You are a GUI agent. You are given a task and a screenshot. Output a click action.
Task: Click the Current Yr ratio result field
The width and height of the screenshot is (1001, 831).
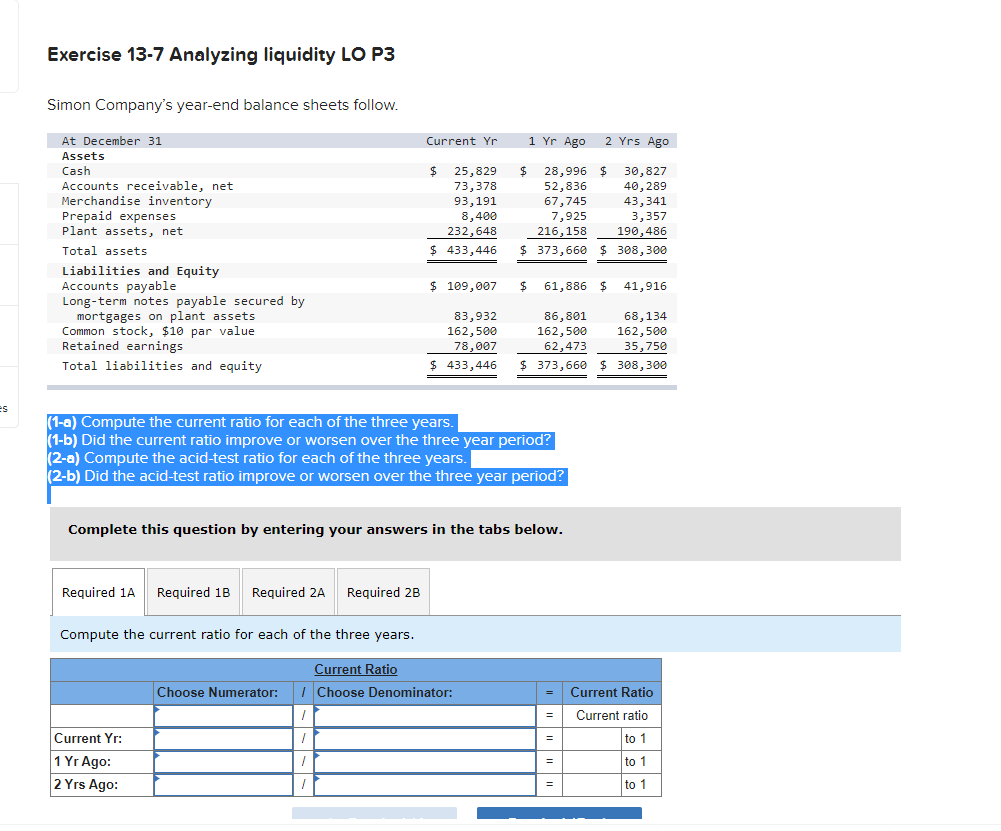pyautogui.click(x=592, y=738)
